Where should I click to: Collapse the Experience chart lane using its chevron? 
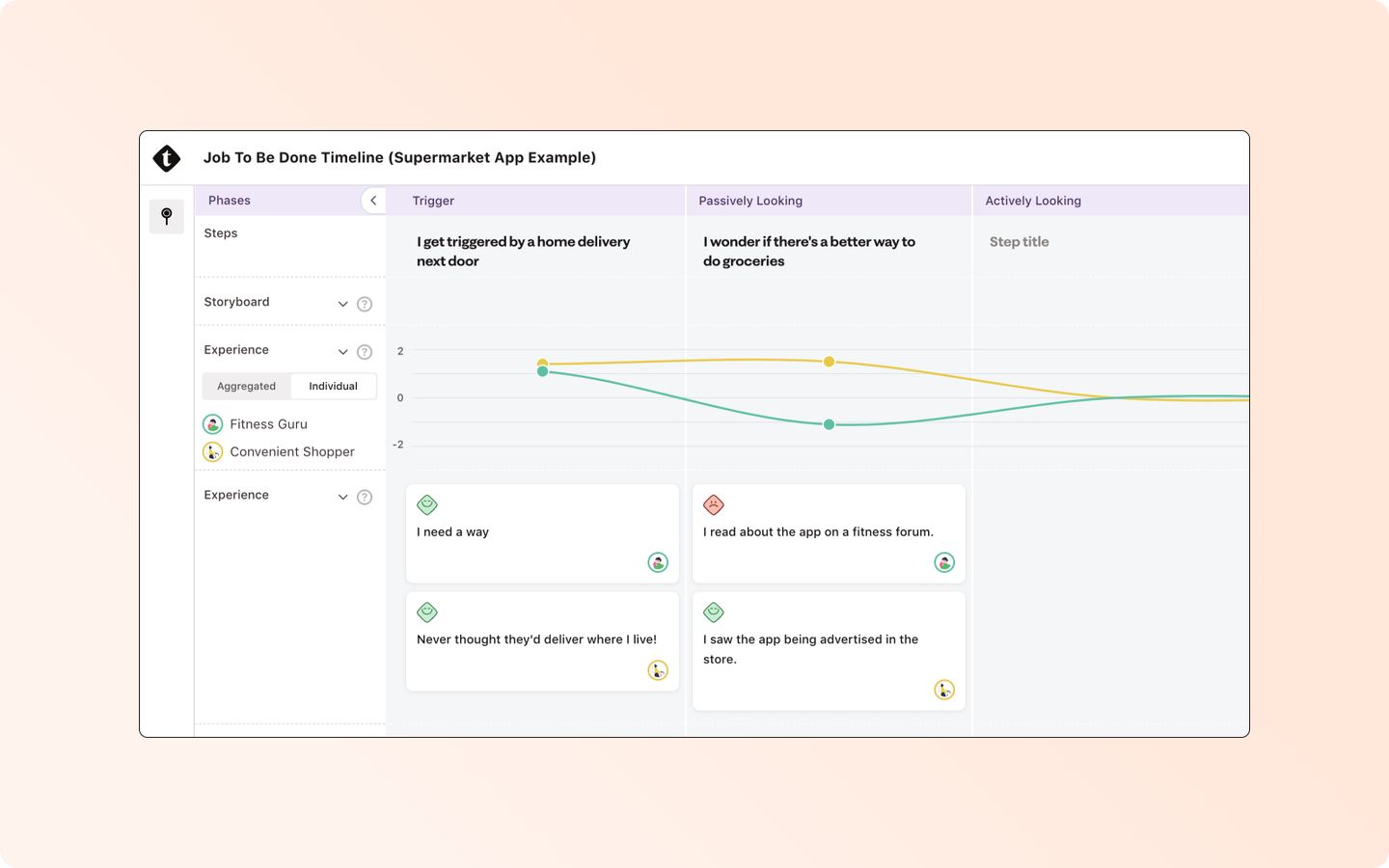342,352
